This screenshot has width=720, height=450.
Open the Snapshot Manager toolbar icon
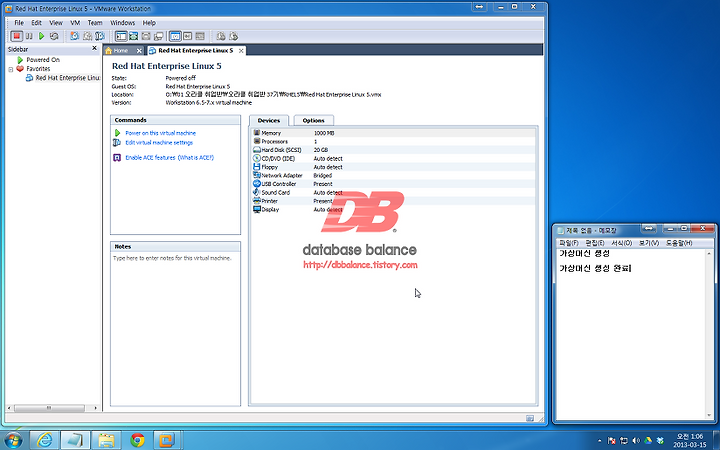[x=100, y=36]
